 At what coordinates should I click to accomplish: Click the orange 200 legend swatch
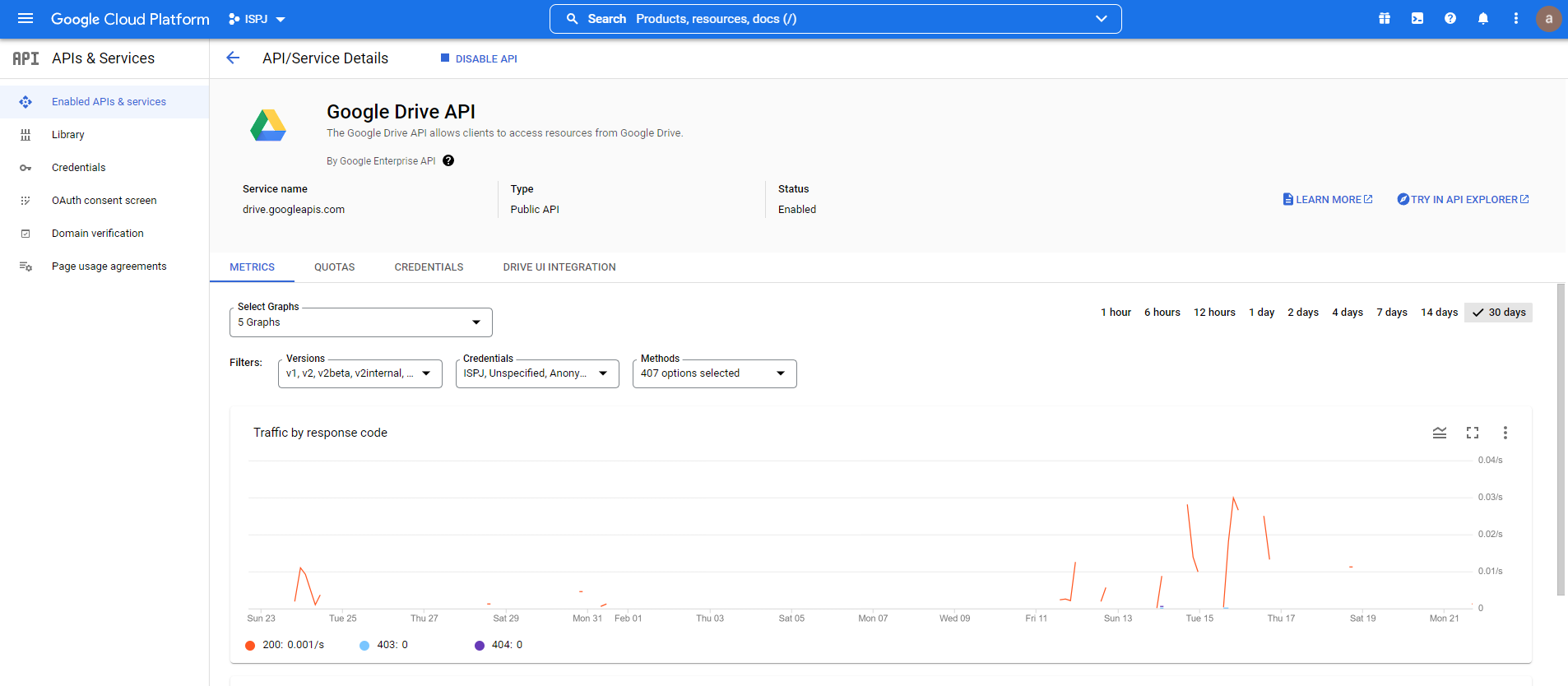(x=250, y=646)
